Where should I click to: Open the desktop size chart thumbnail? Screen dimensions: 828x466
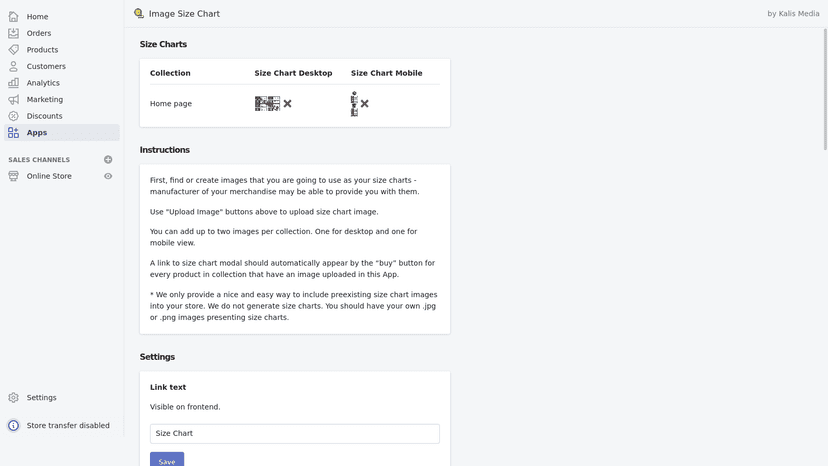[267, 104]
